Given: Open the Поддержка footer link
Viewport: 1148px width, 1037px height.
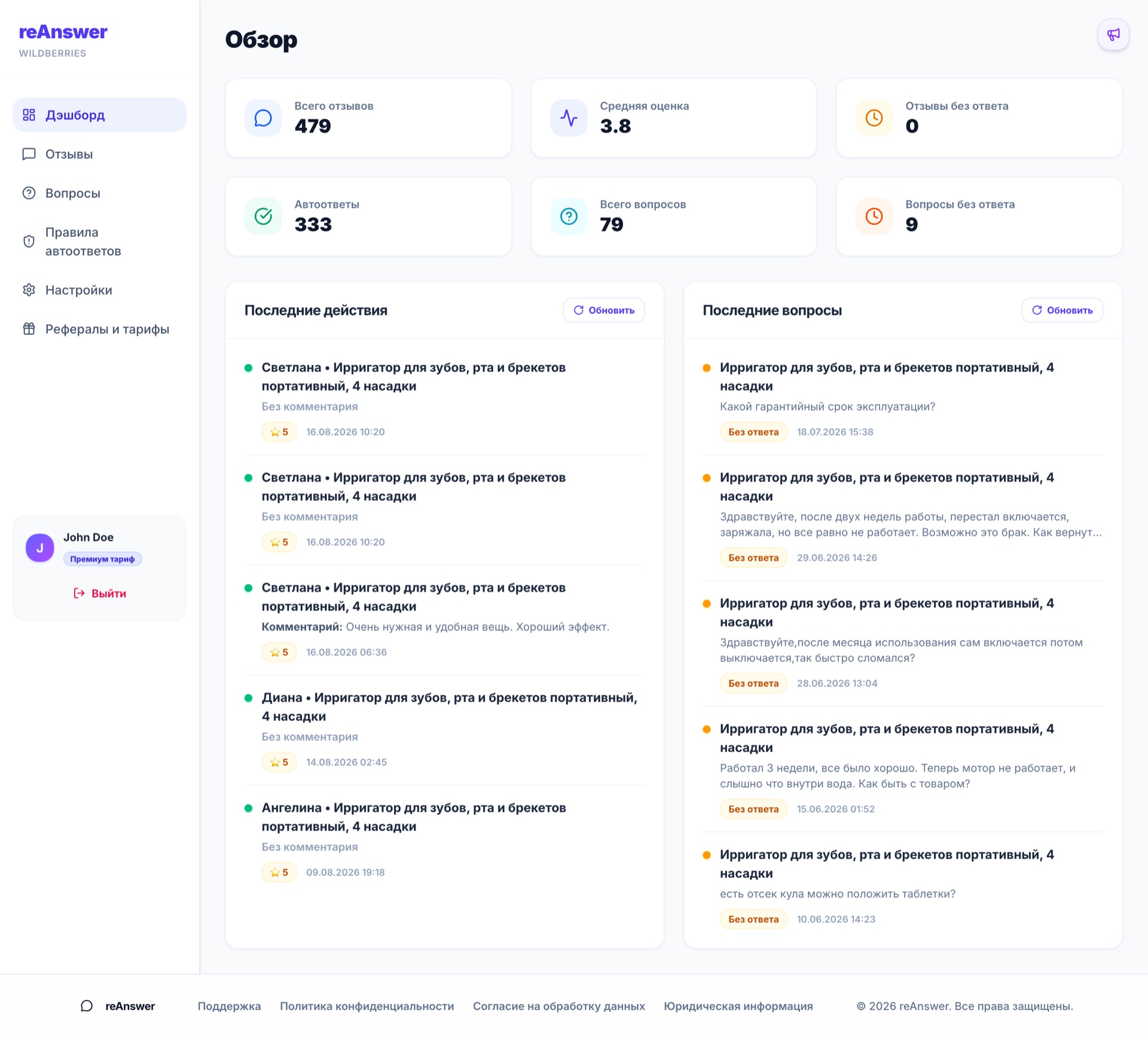Looking at the screenshot, I should coord(229,1006).
